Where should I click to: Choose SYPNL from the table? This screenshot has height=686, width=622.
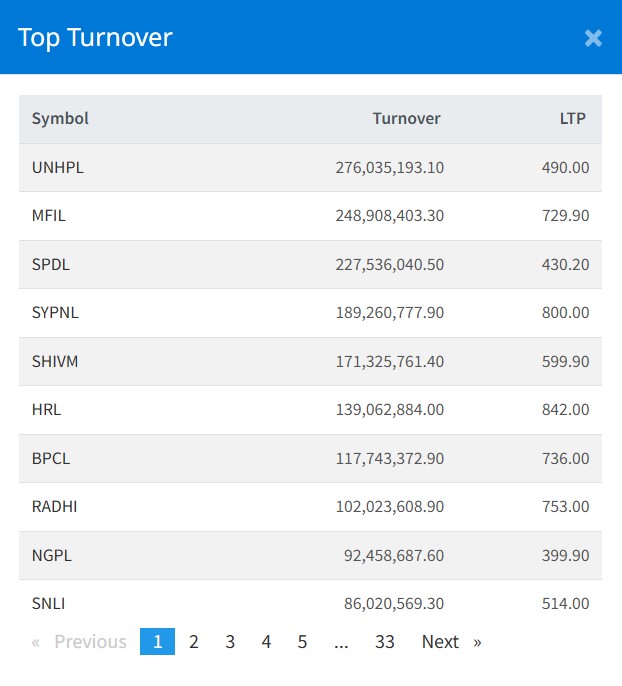coord(55,313)
